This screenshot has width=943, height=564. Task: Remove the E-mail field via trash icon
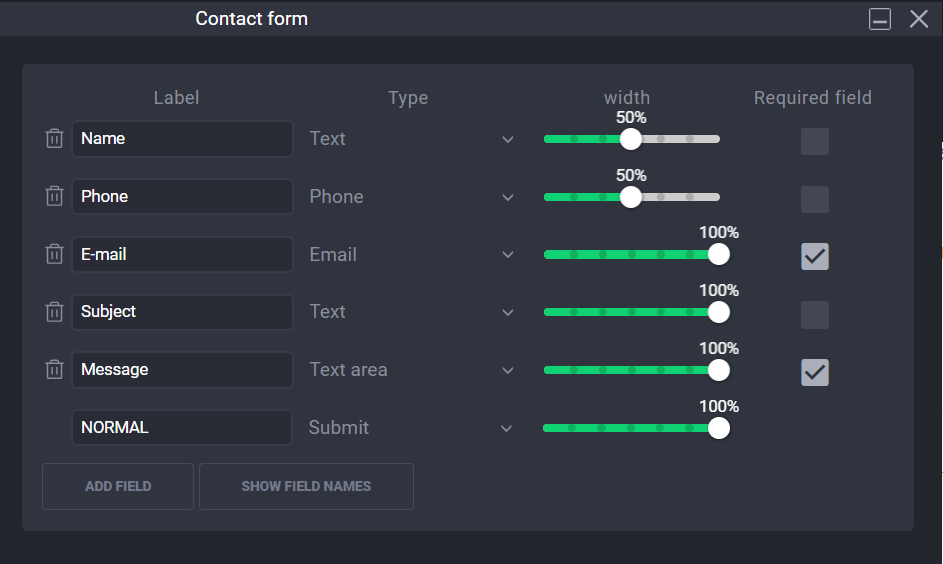pyautogui.click(x=55, y=255)
